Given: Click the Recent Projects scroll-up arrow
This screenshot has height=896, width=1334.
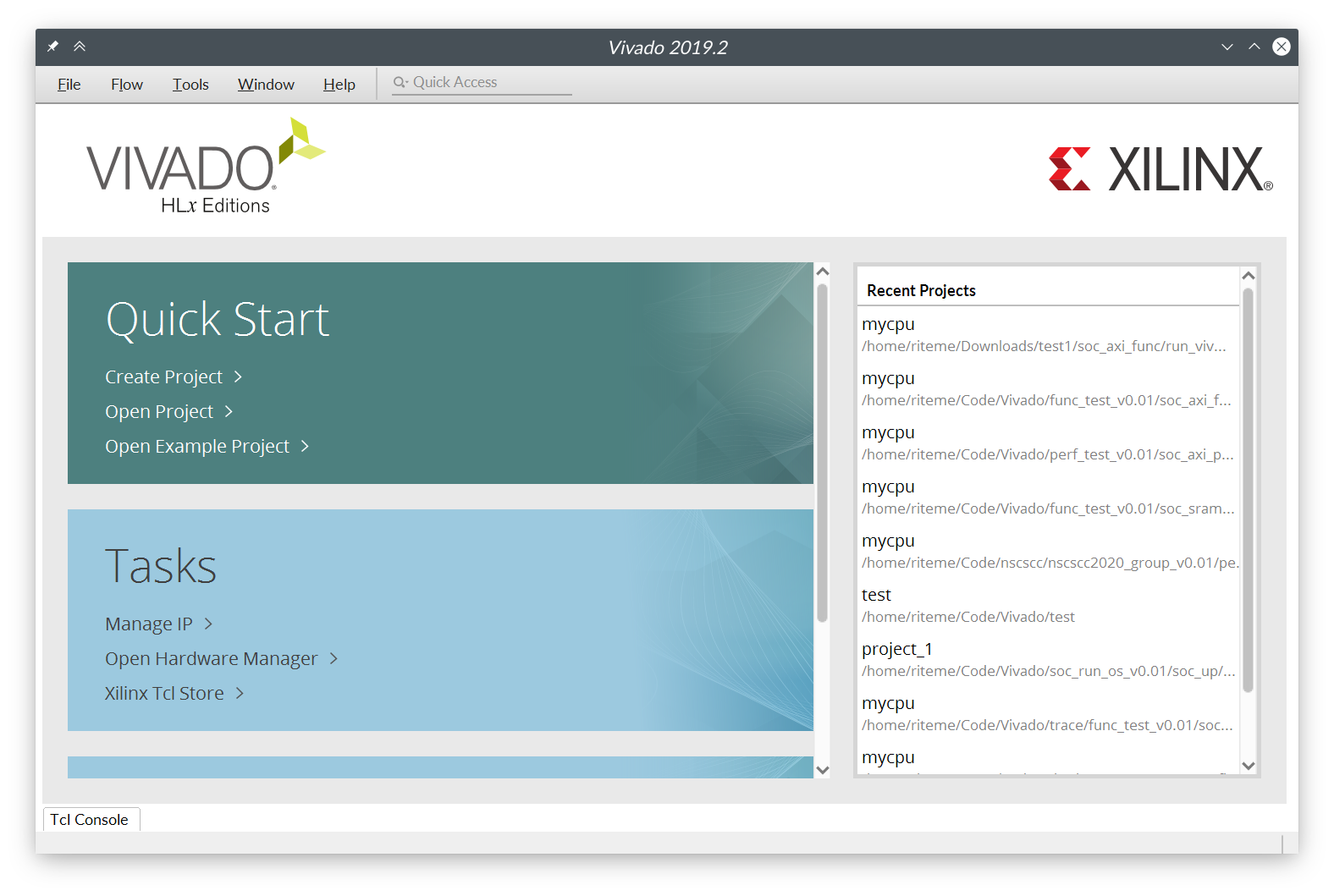Looking at the screenshot, I should click(1248, 276).
